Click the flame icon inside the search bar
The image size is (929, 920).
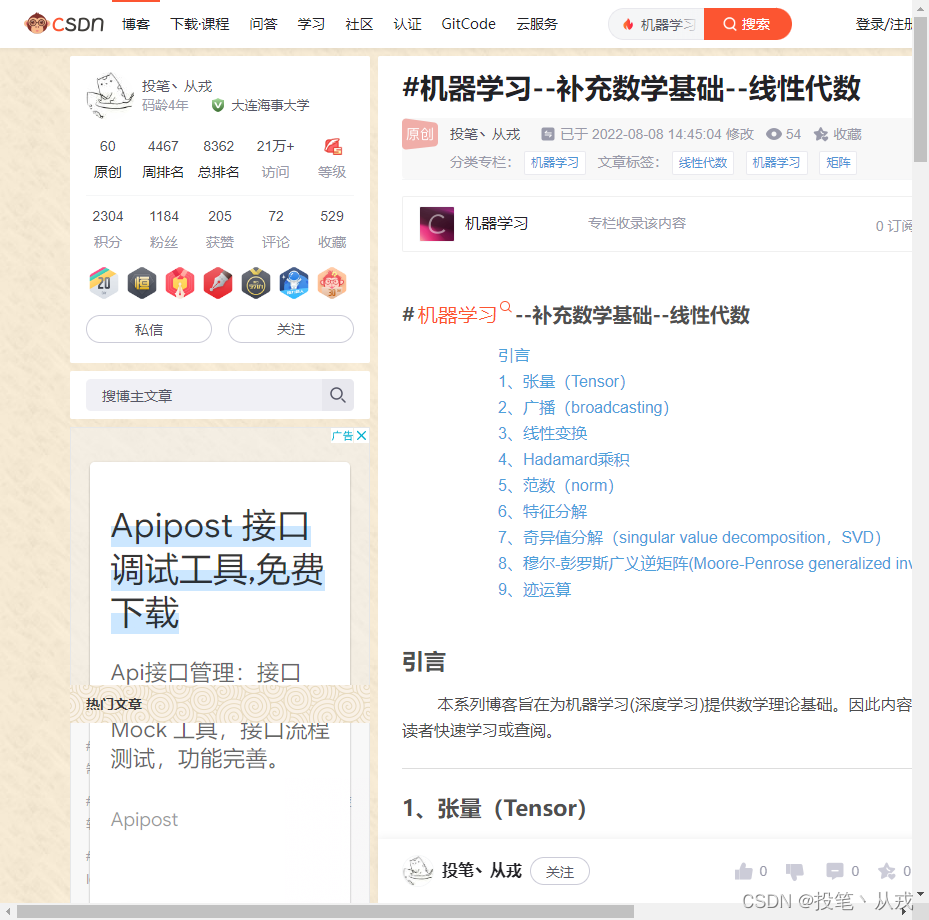628,24
